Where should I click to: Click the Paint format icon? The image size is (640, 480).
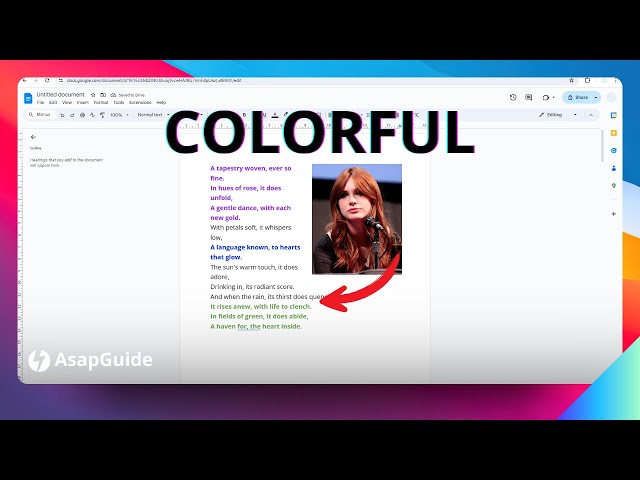coord(102,115)
